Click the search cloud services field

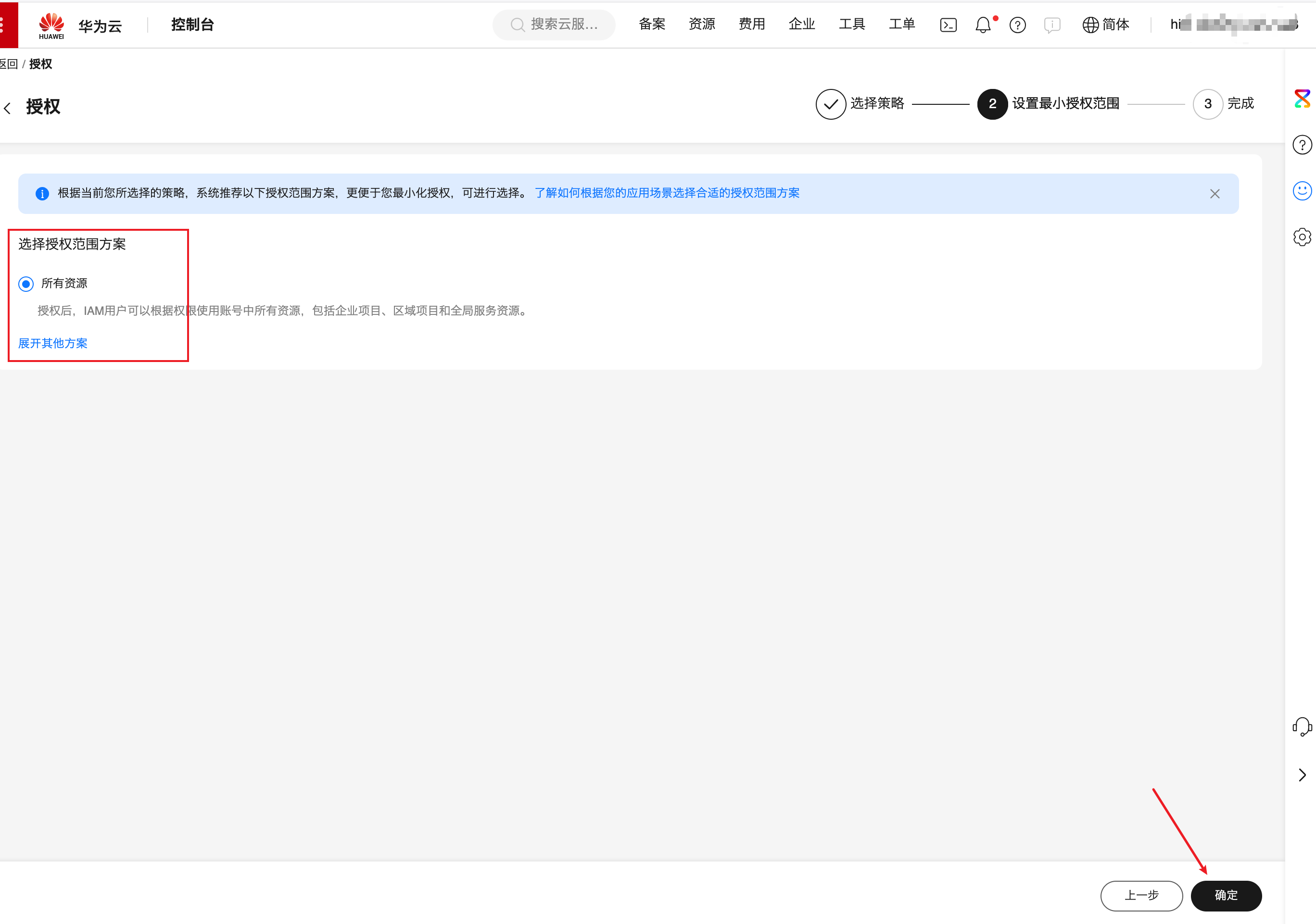point(554,25)
